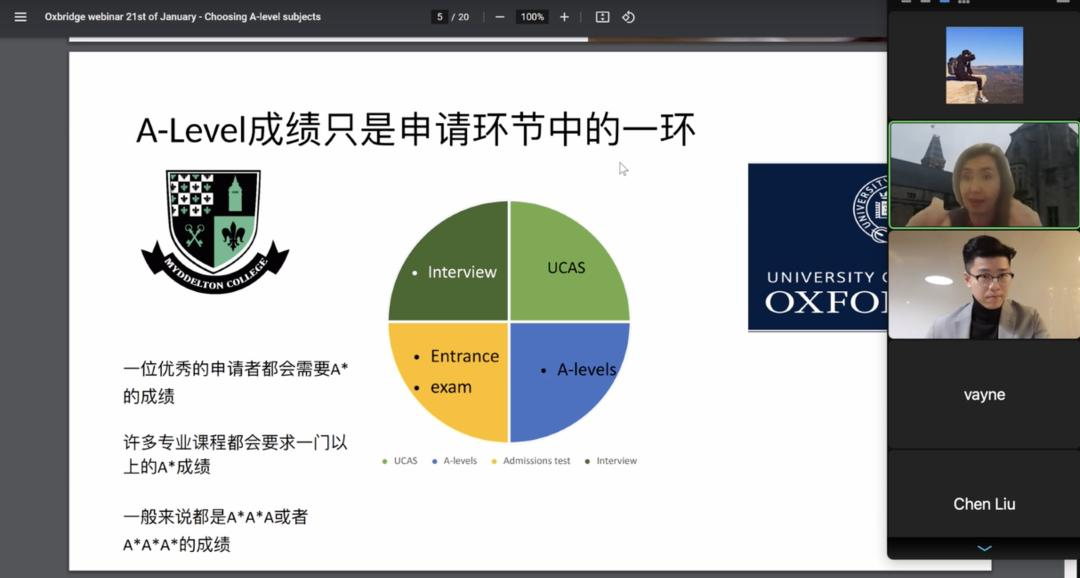1080x578 pixels.
Task: Activate the fit-to-page icon
Action: coord(601,16)
